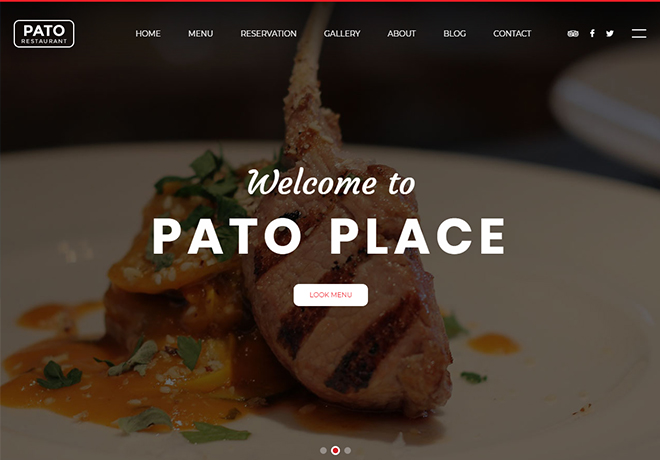Open the TripAdvisor social icon
The height and width of the screenshot is (460, 660).
(573, 34)
